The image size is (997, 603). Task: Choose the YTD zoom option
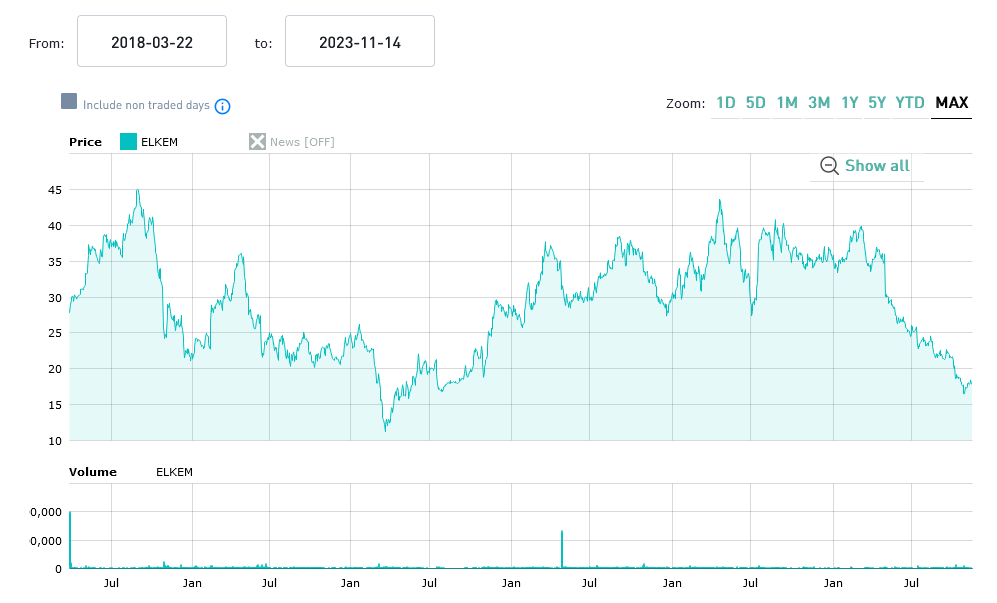pos(910,103)
